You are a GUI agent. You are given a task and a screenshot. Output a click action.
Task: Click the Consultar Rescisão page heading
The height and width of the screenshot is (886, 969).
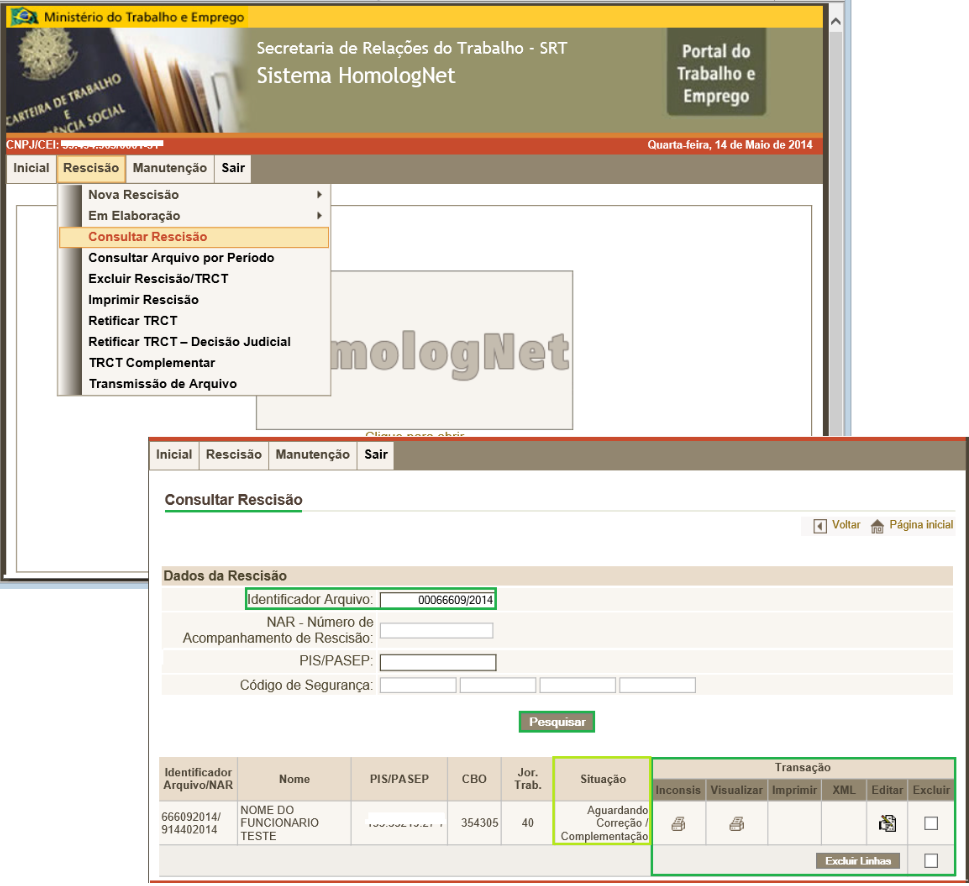coord(233,500)
